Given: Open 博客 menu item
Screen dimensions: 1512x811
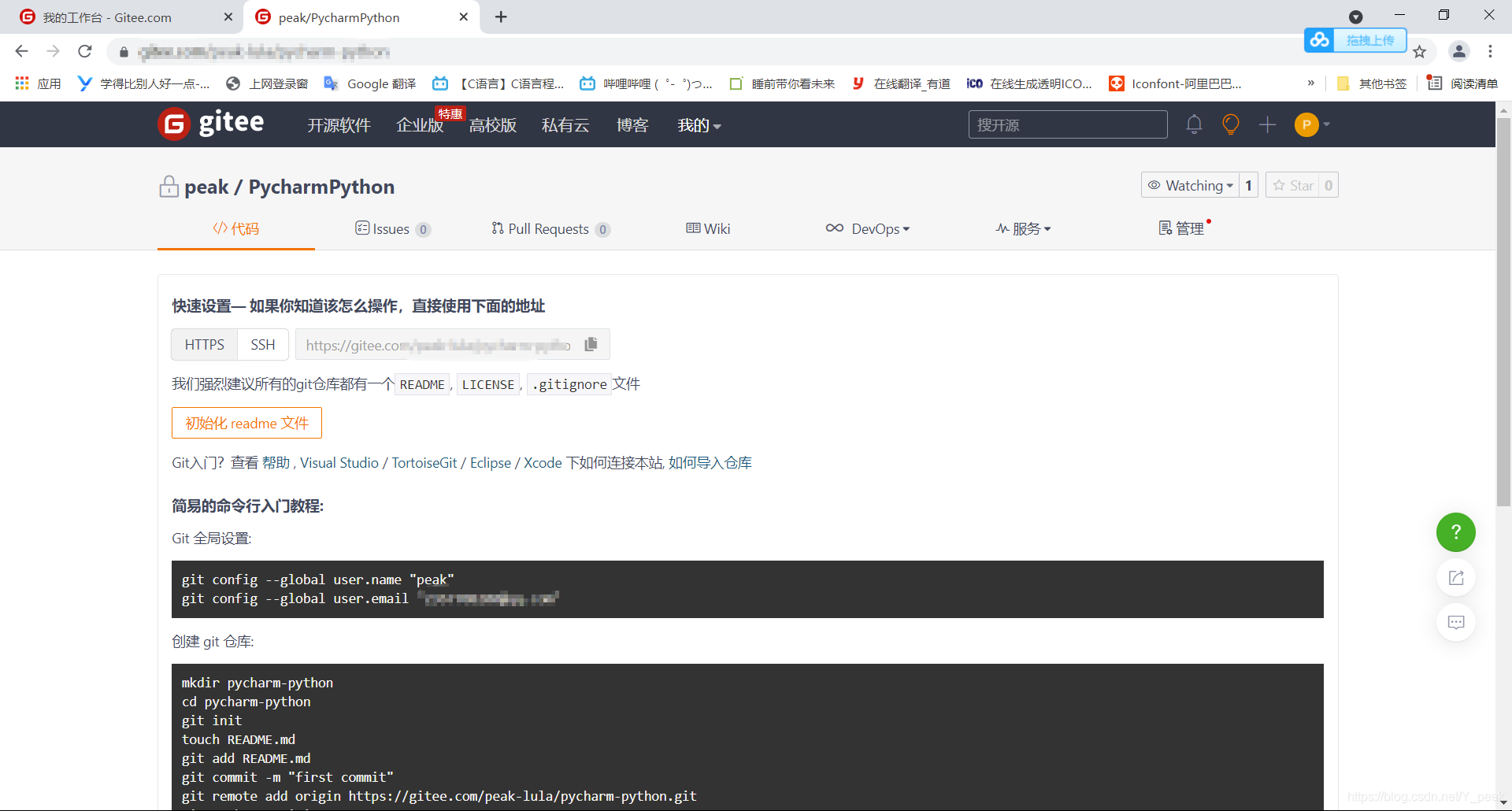Looking at the screenshot, I should coord(632,125).
